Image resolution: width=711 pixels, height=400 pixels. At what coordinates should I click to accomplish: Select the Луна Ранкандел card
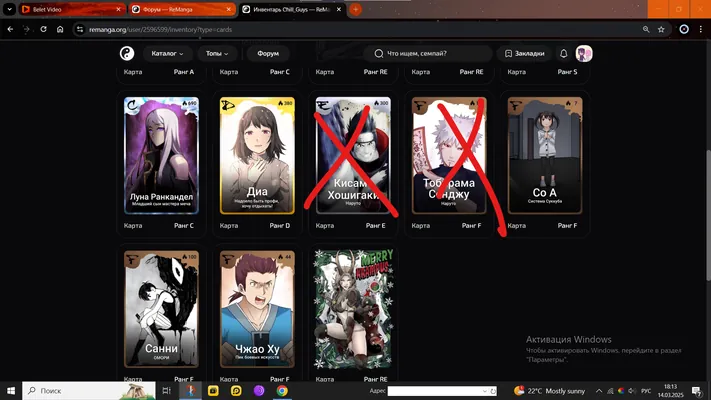161,156
